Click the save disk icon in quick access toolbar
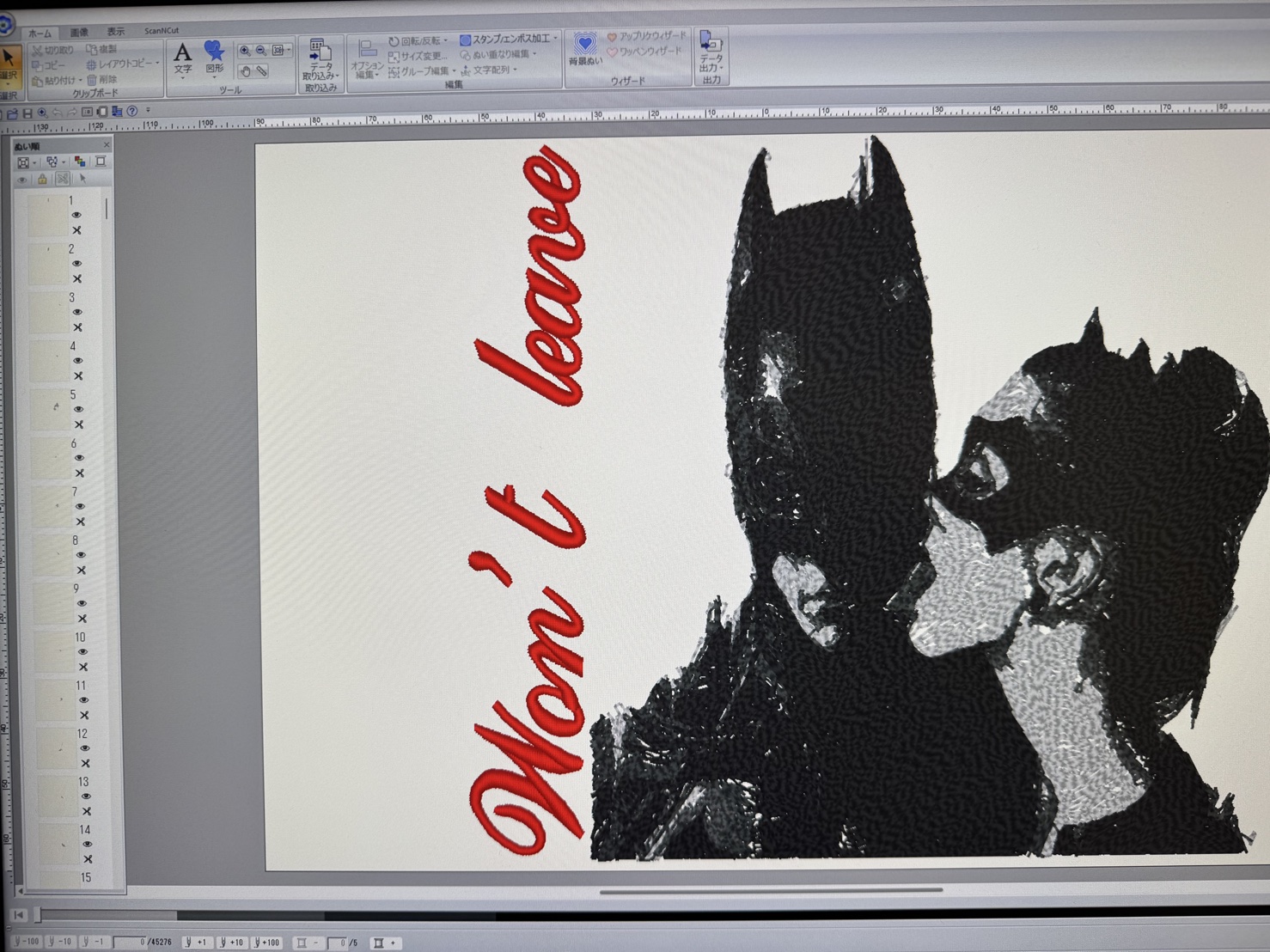This screenshot has height=952, width=1270. [x=27, y=113]
